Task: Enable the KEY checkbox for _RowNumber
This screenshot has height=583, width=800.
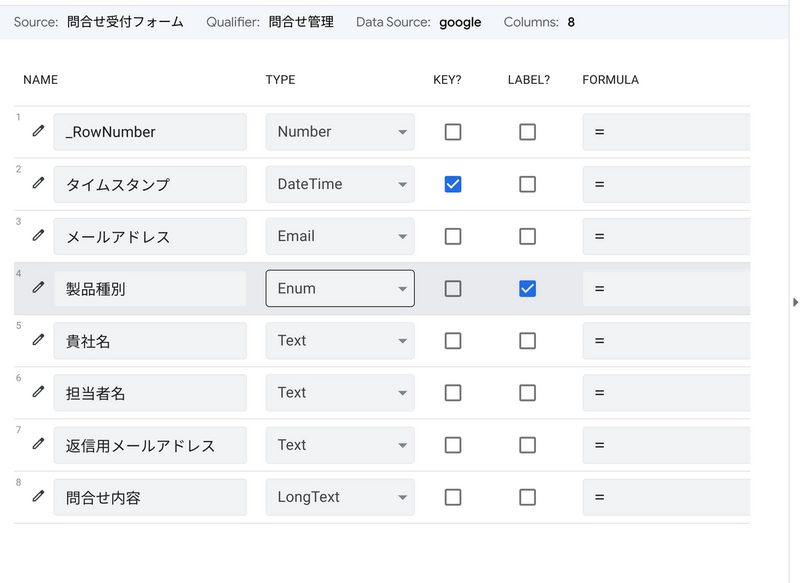Action: coord(453,132)
